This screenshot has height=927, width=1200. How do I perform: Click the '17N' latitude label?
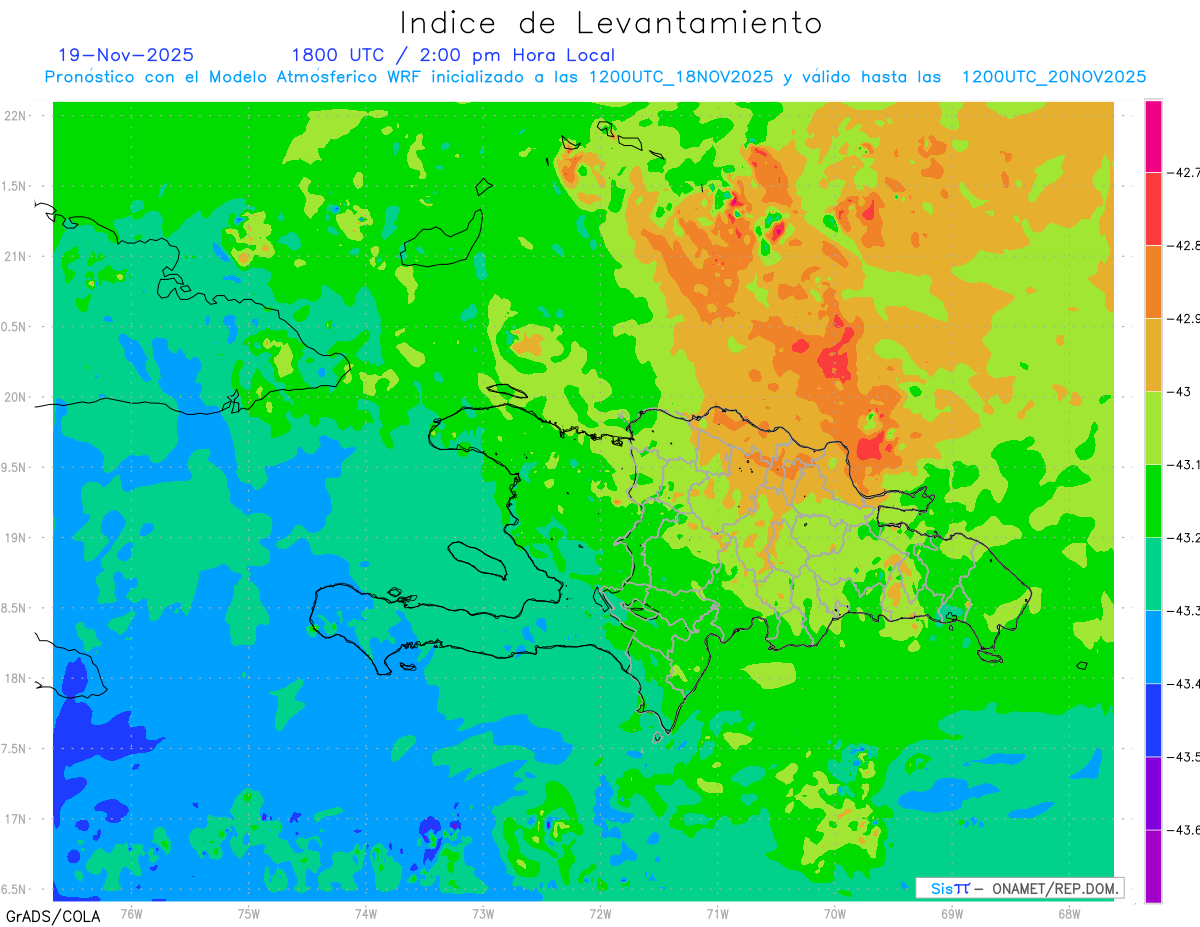click(17, 819)
